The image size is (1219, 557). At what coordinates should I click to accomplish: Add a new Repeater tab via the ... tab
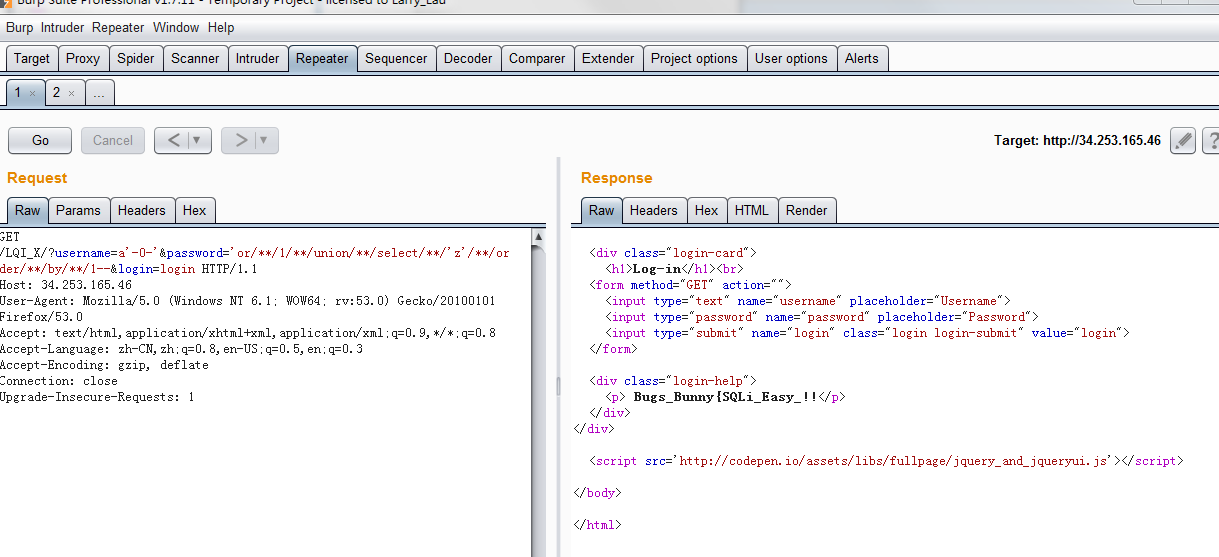(x=100, y=92)
